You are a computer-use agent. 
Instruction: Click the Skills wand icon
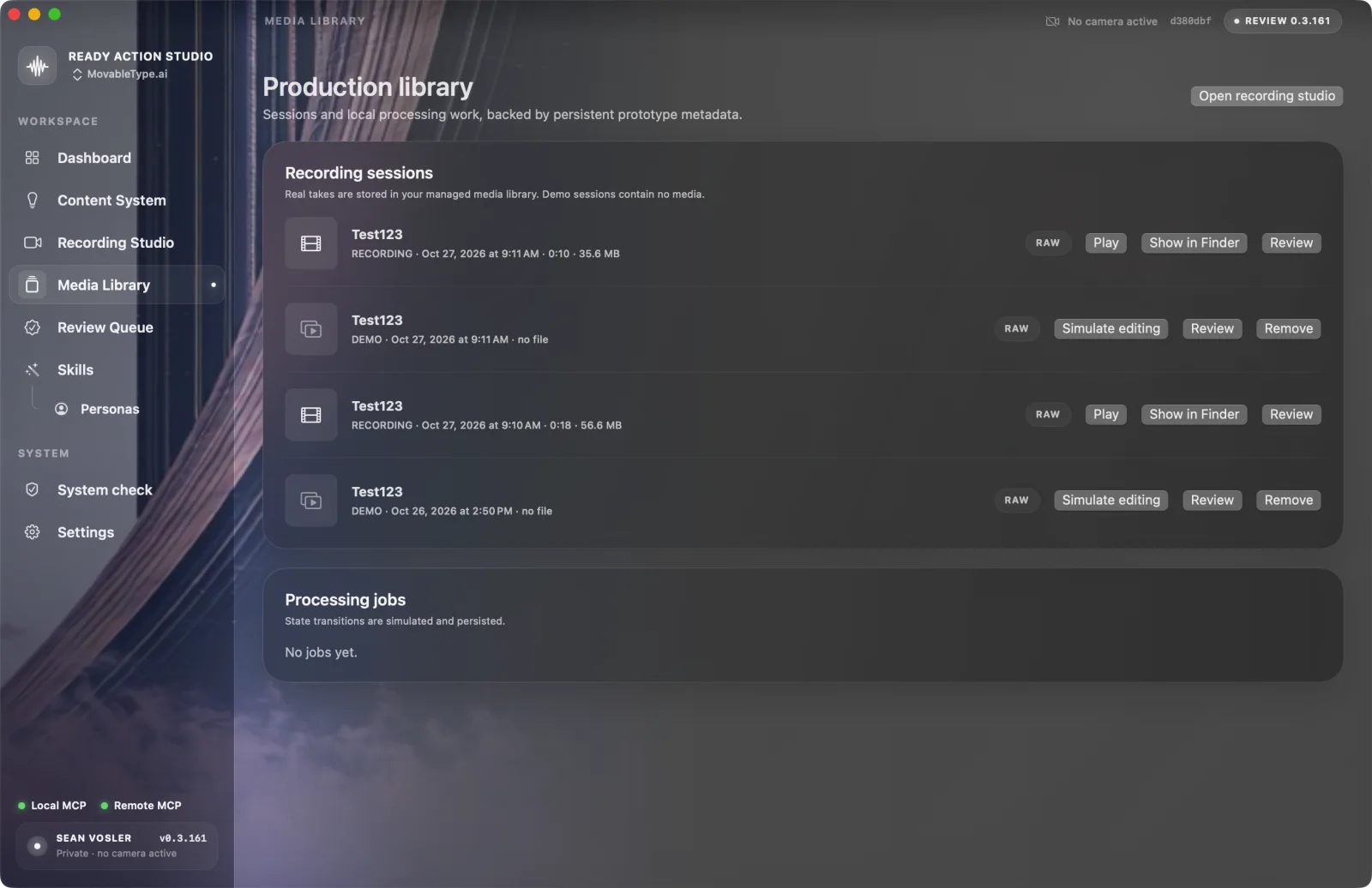click(33, 369)
